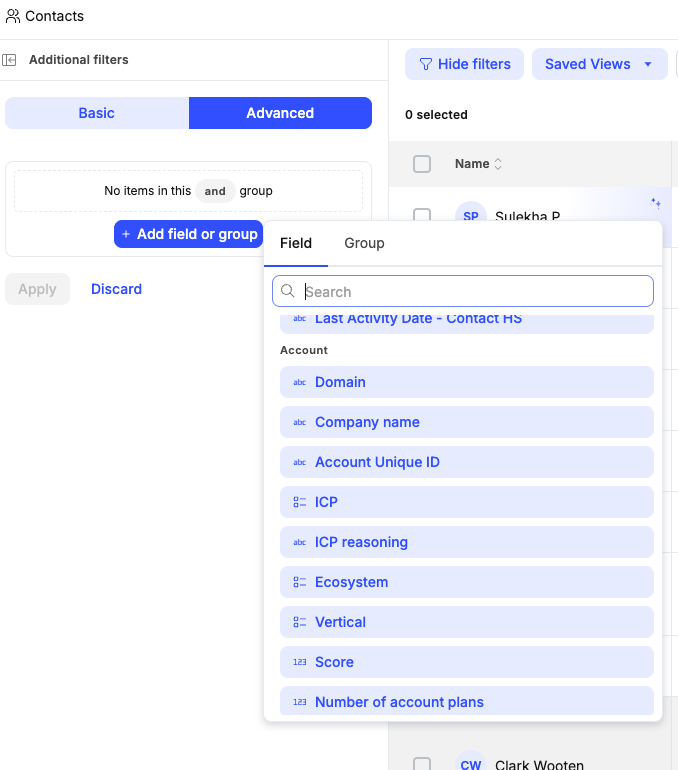Check the box beside Sulekha P
The width and height of the screenshot is (678, 770).
point(422,216)
